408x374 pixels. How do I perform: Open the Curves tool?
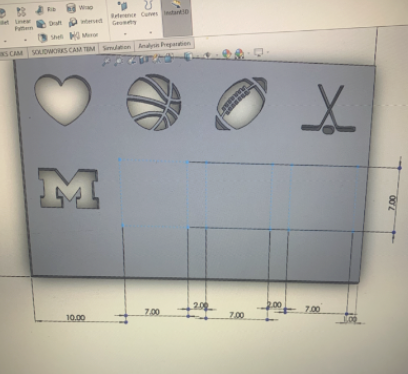click(149, 9)
